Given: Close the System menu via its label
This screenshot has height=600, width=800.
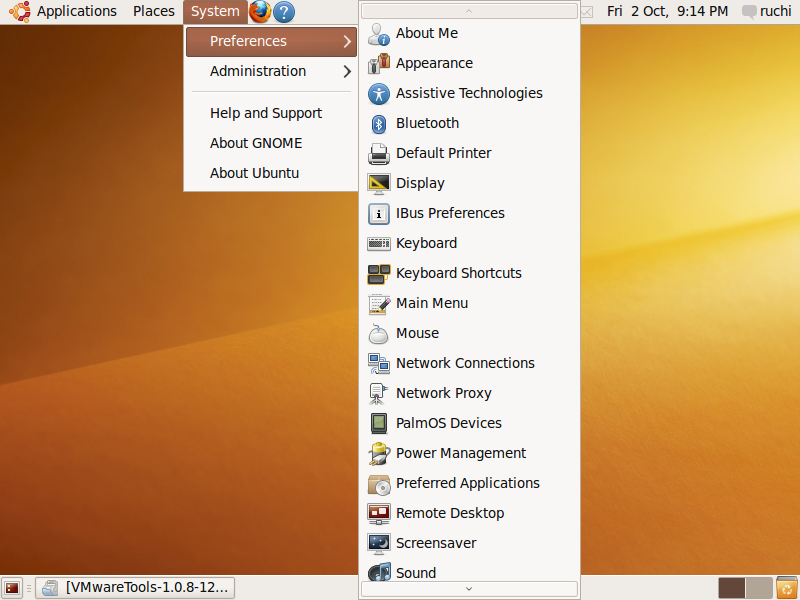Looking at the screenshot, I should click(215, 11).
